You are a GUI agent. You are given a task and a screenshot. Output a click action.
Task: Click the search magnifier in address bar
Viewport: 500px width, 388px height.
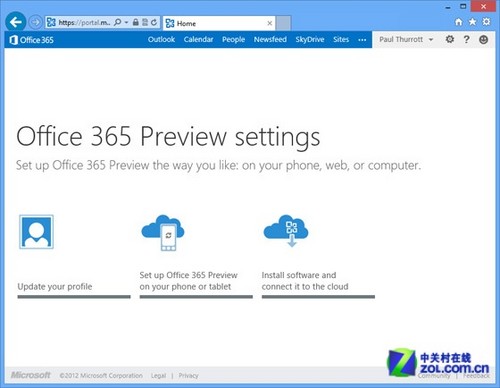point(117,22)
